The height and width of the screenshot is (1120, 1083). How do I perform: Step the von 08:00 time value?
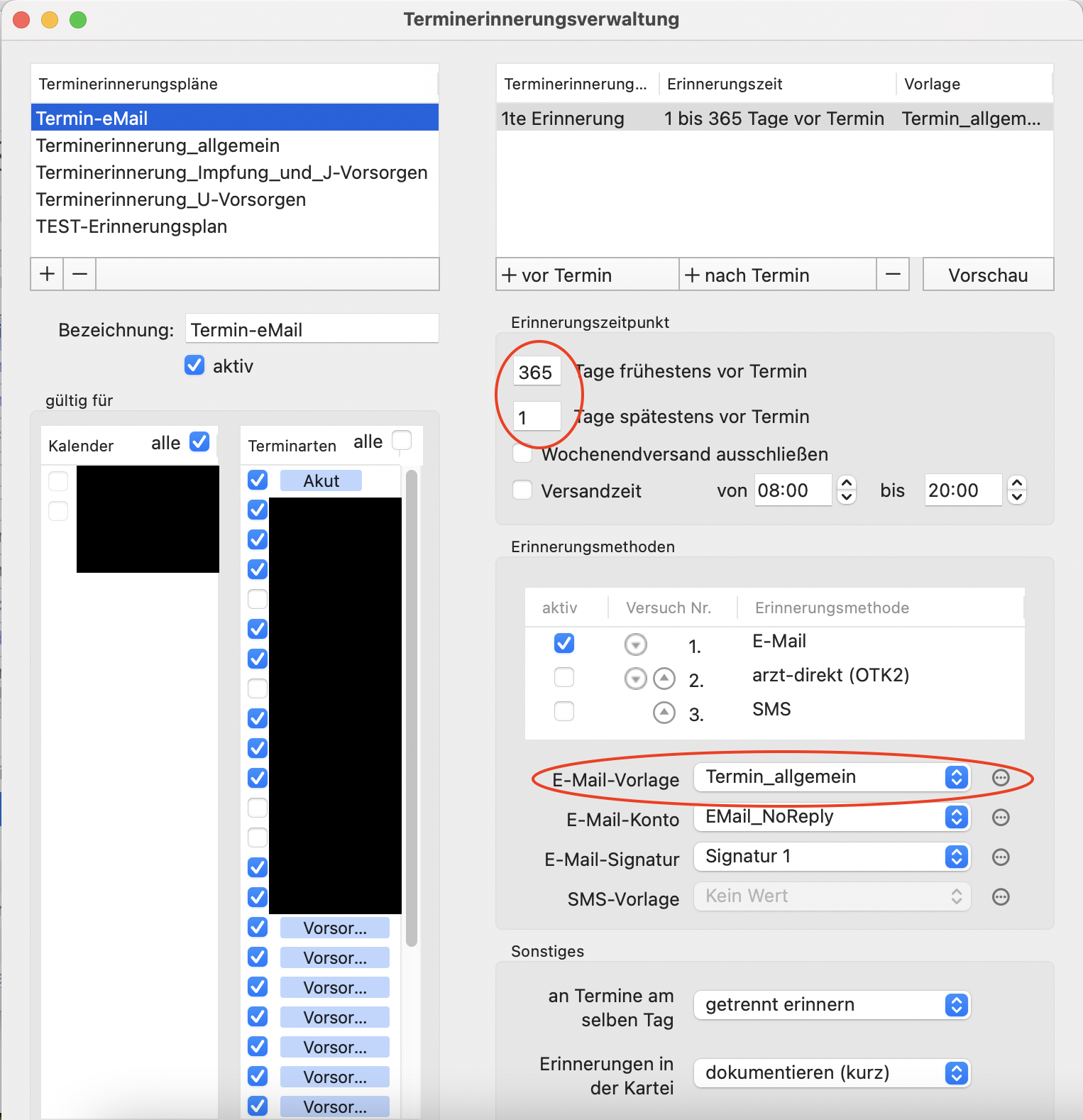[847, 490]
